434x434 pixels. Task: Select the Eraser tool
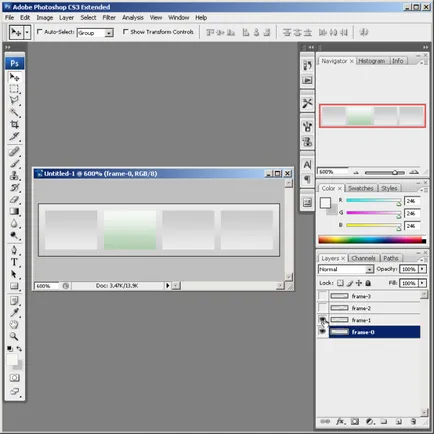tap(14, 199)
